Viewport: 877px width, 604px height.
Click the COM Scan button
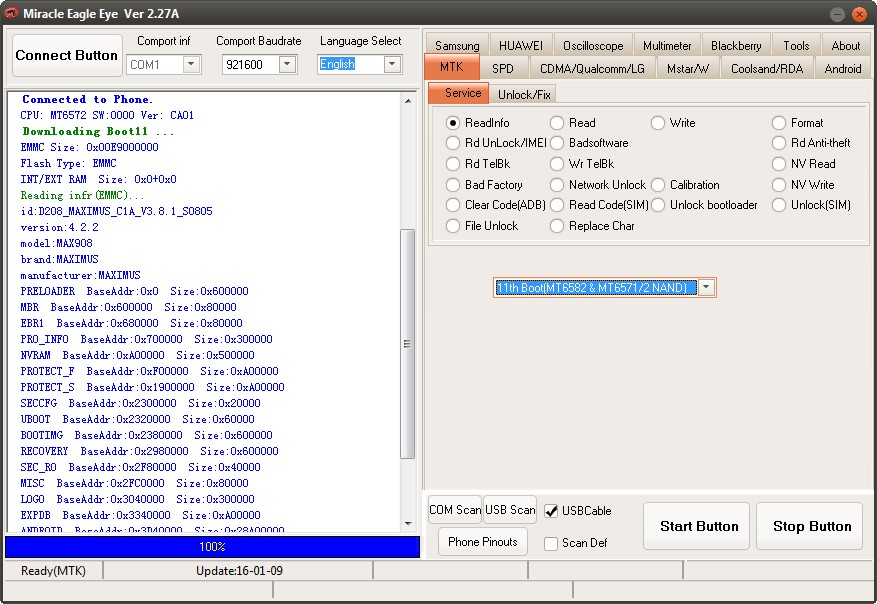point(455,509)
